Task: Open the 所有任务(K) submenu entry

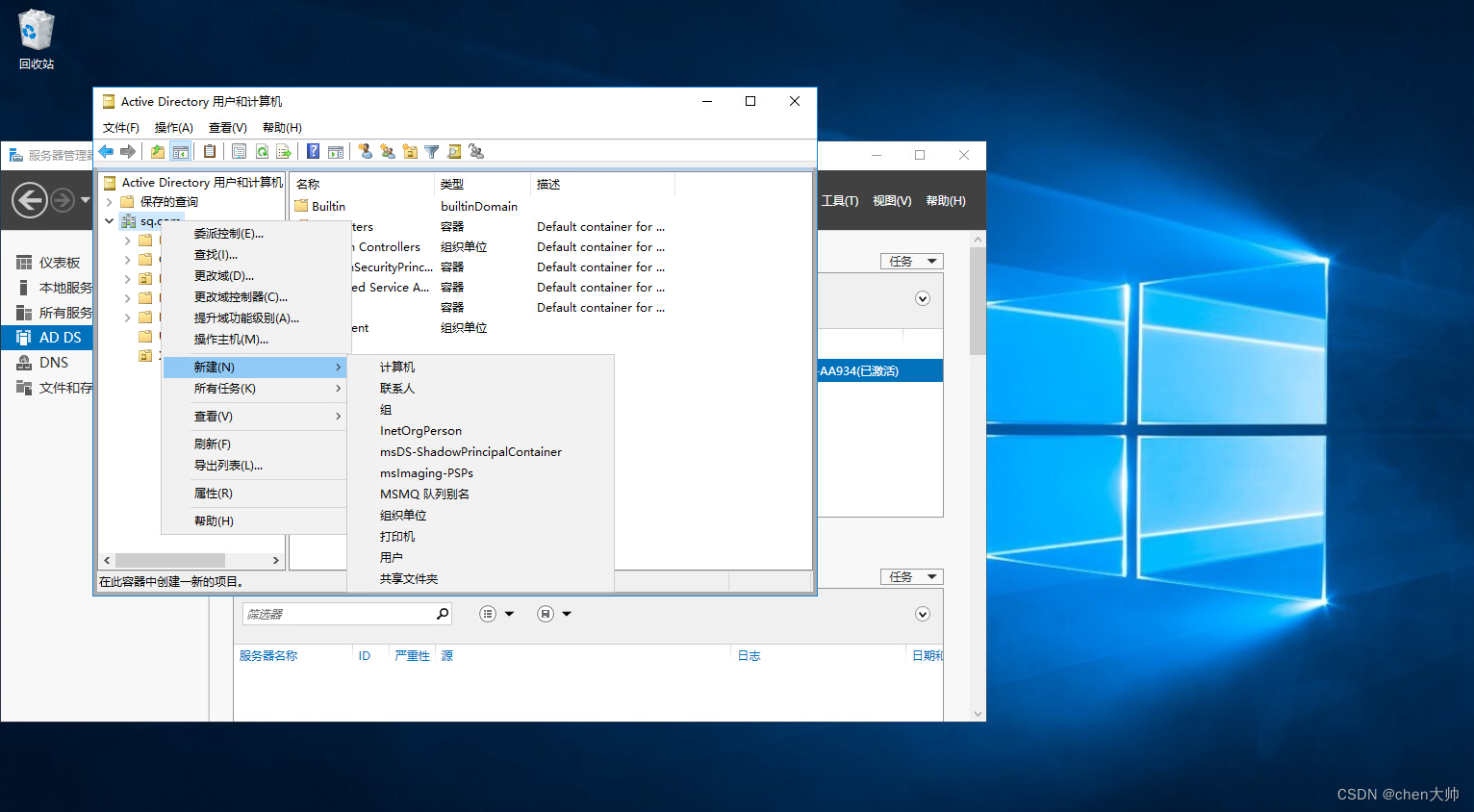Action: click(x=255, y=389)
